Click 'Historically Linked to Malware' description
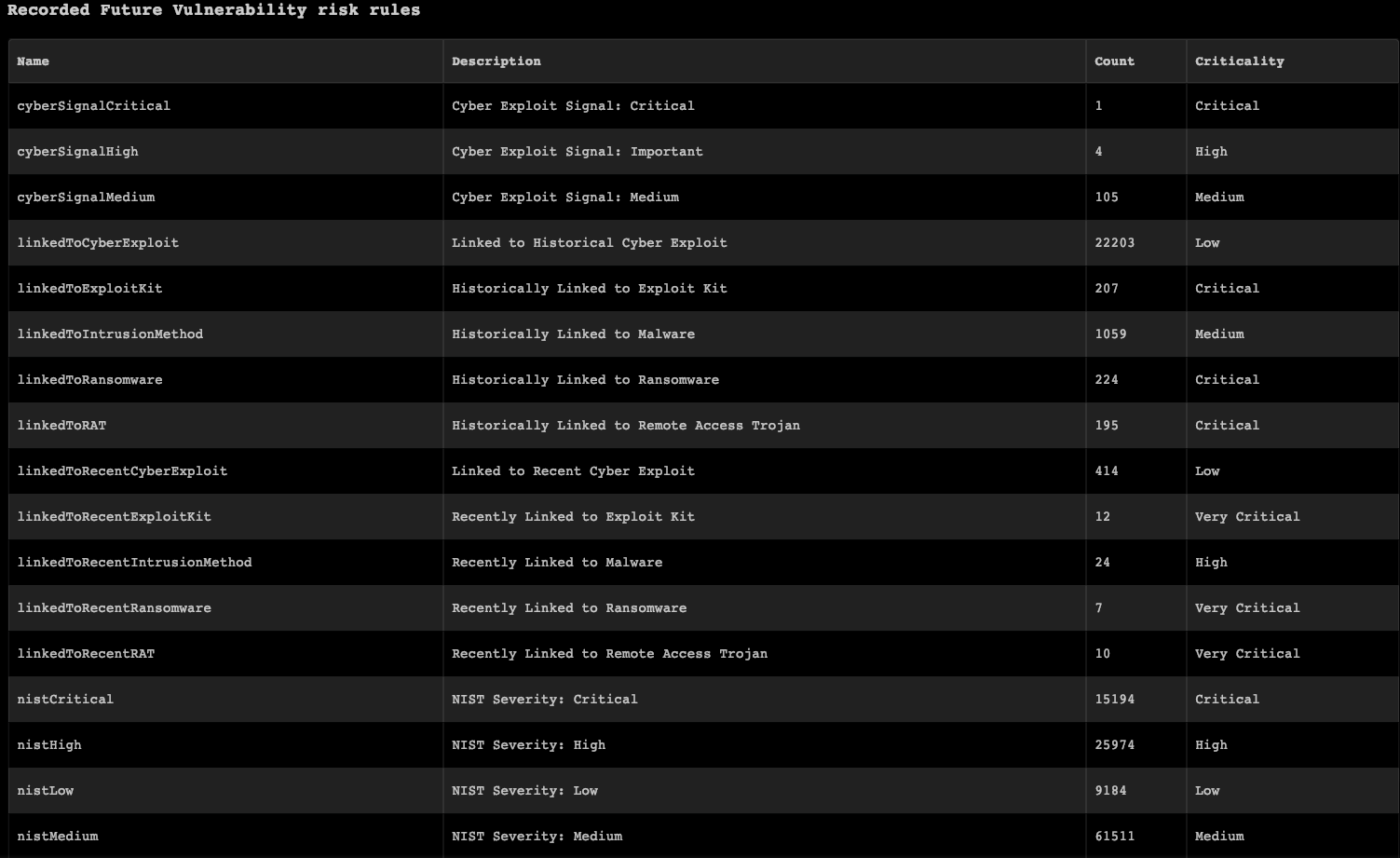Viewport: 1400px width, 858px height. click(x=573, y=334)
